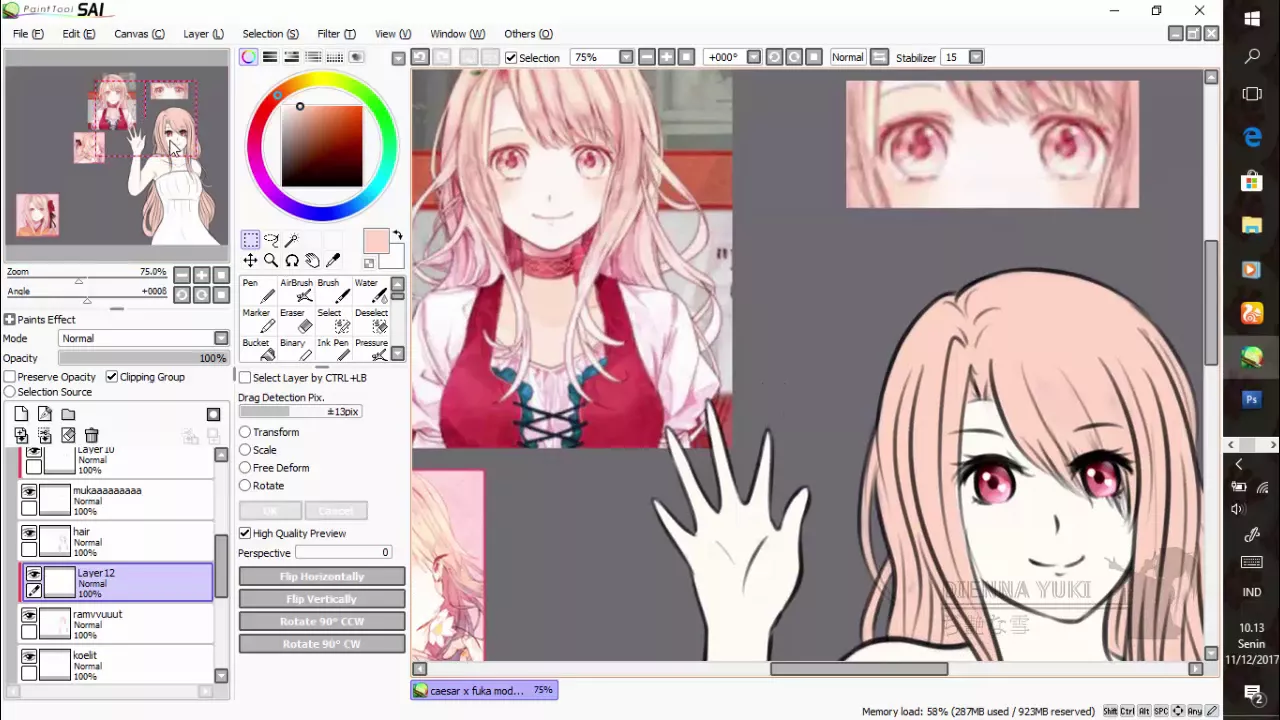This screenshot has width=1280, height=720.
Task: Expand the Paints Effect section
Action: click(9, 319)
